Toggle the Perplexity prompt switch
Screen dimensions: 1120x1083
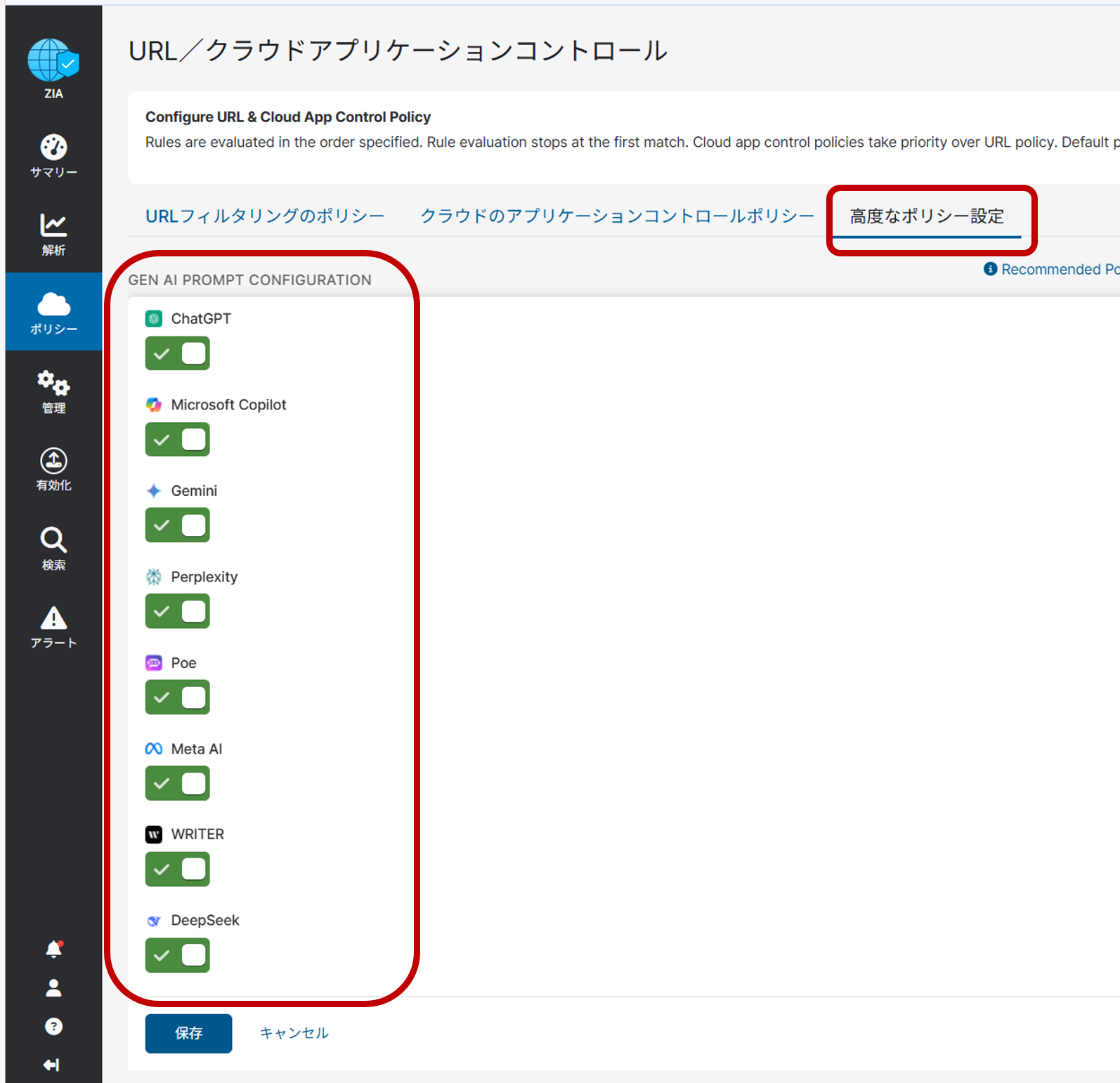click(177, 611)
